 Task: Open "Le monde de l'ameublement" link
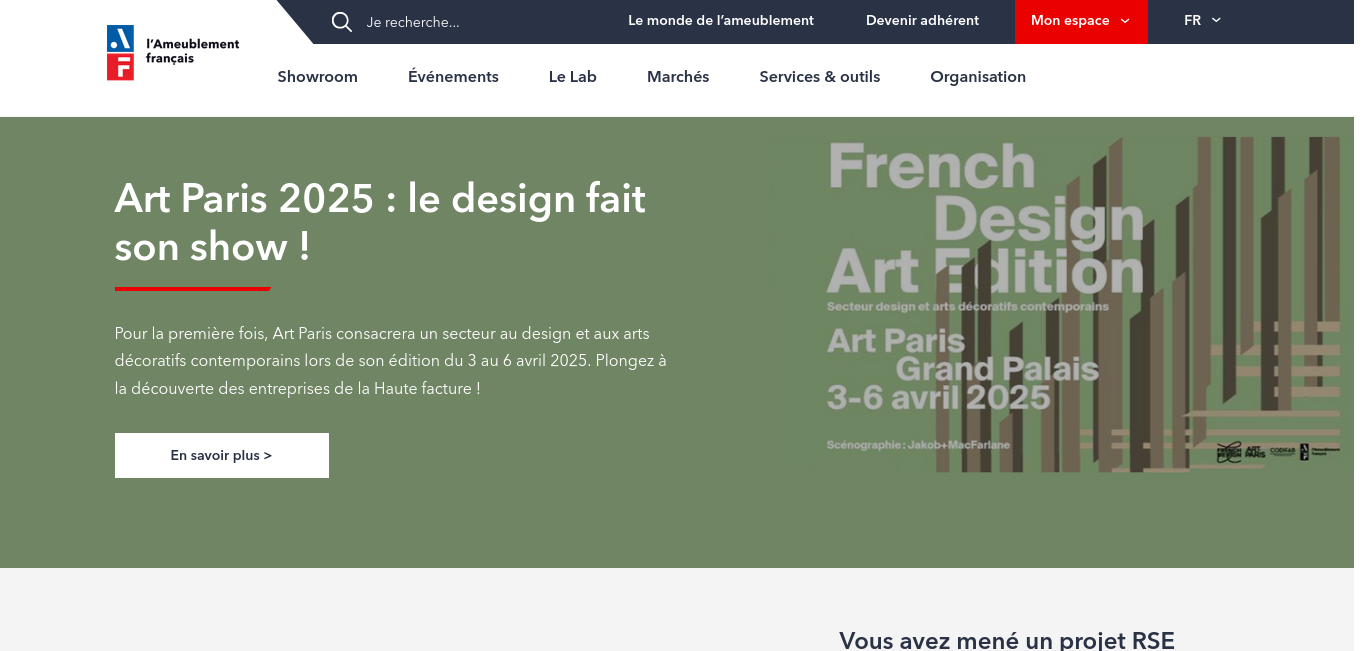[721, 21]
